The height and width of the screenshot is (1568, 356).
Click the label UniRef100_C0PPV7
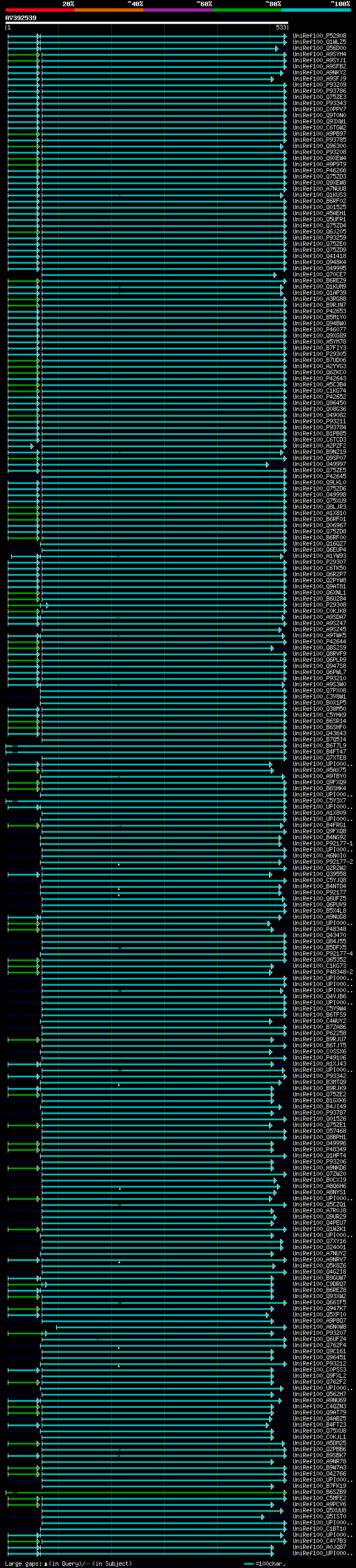click(x=319, y=110)
